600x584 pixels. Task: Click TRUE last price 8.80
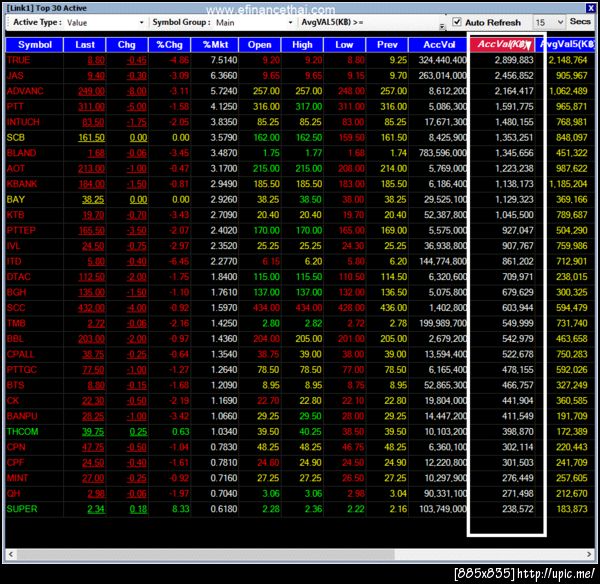(96, 60)
